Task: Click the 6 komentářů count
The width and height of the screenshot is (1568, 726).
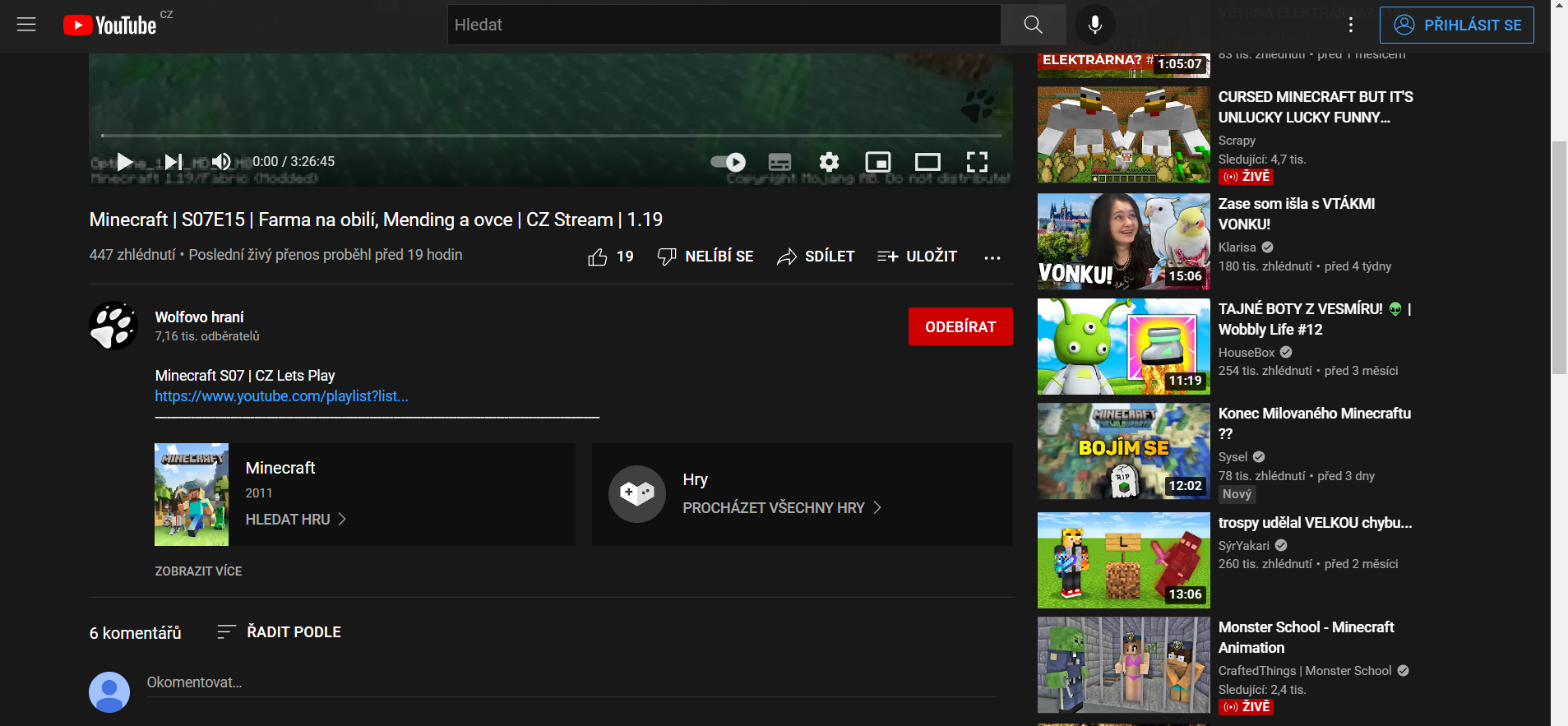Action: coord(135,633)
